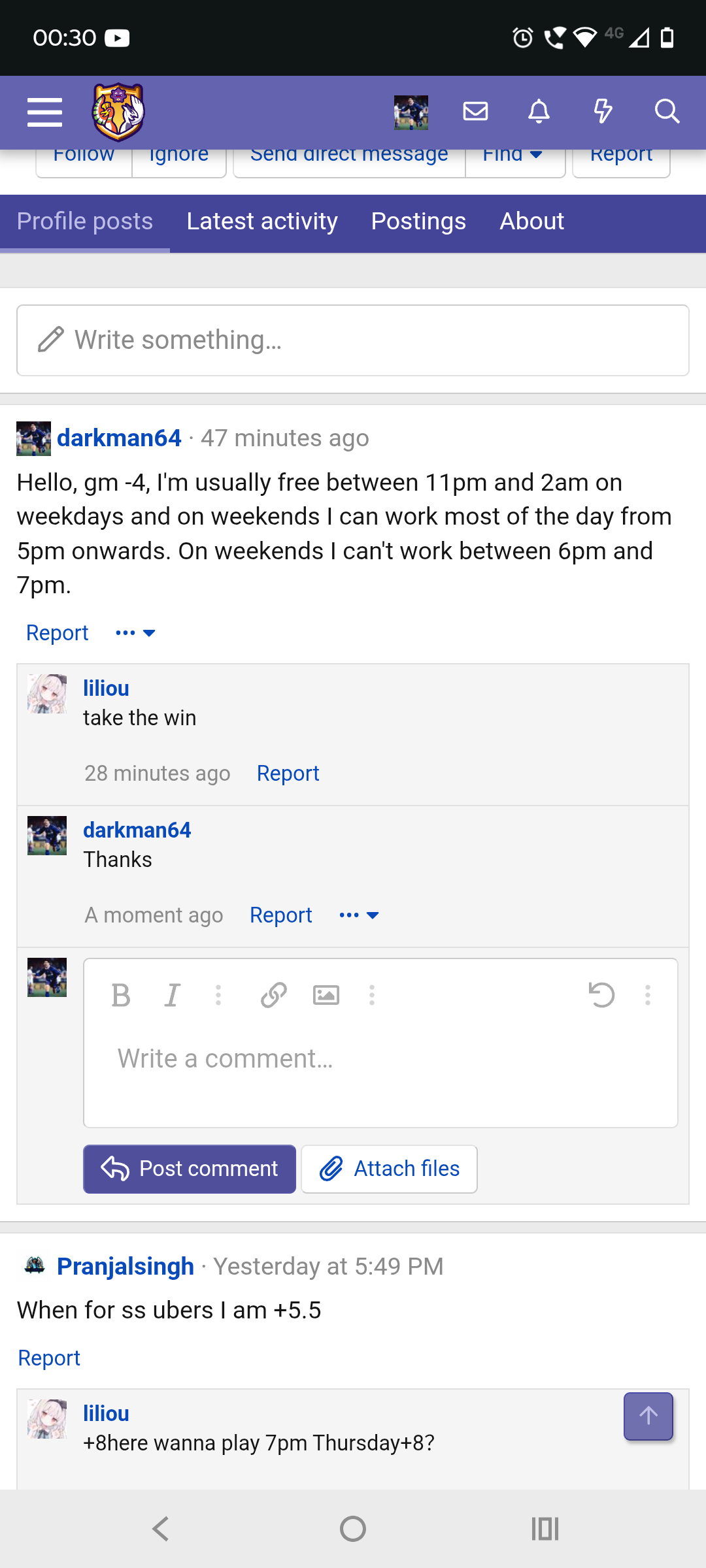Toggle bold formatting in comment editor
Screen dimensions: 706x1568
[x=121, y=996]
